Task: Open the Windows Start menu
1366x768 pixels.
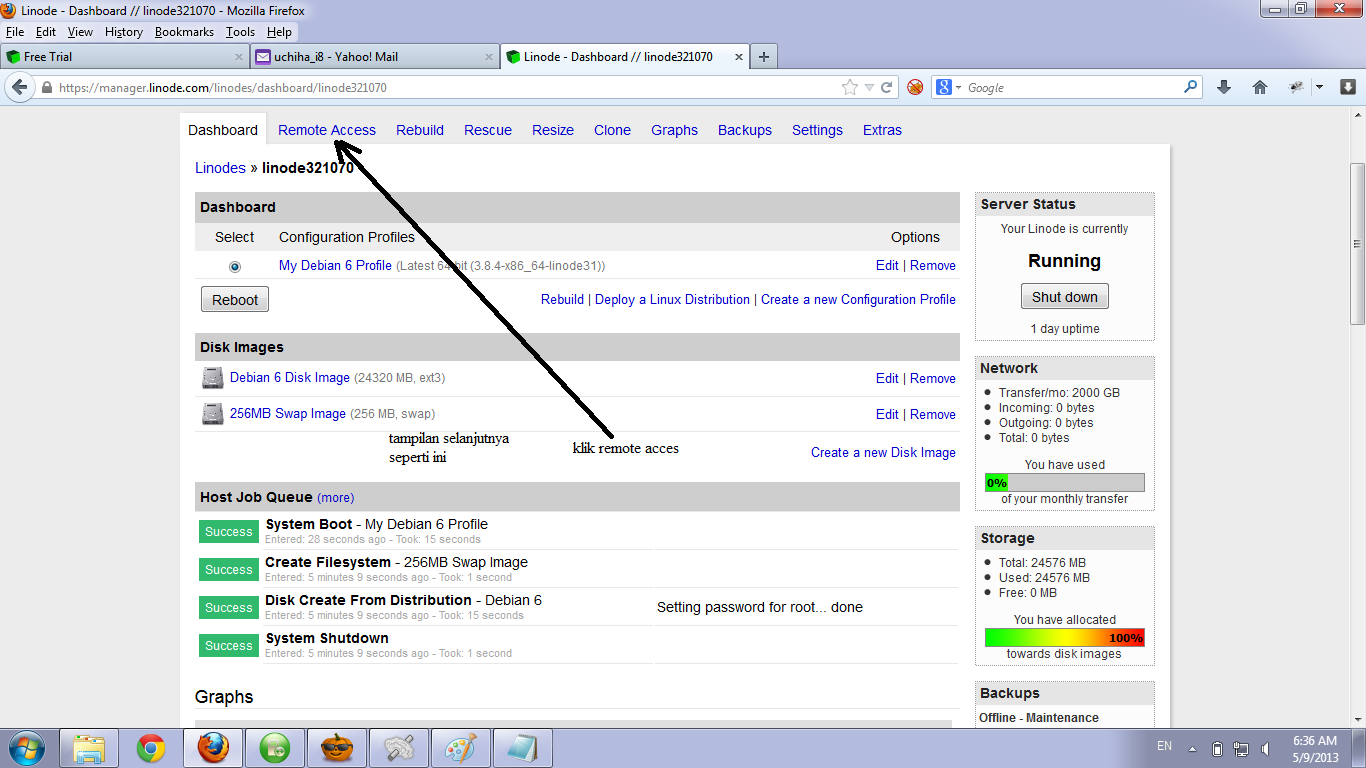Action: (x=27, y=747)
